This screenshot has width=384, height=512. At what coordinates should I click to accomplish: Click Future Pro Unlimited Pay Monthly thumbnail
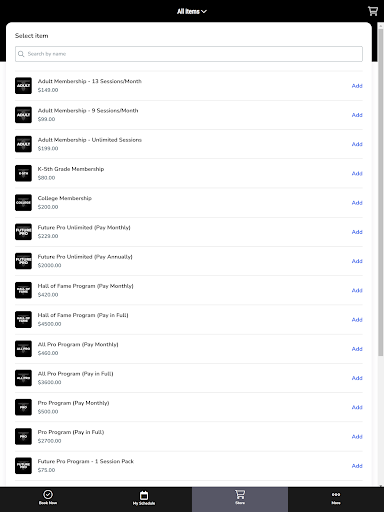click(23, 232)
